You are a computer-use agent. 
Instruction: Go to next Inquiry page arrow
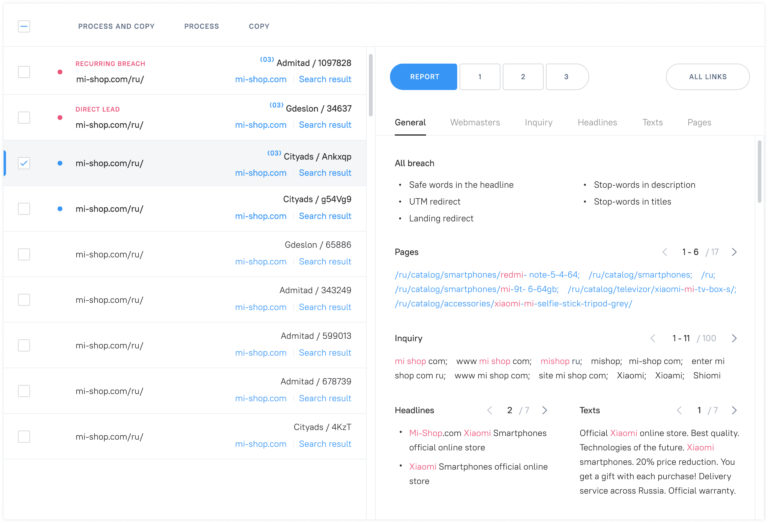tap(734, 338)
